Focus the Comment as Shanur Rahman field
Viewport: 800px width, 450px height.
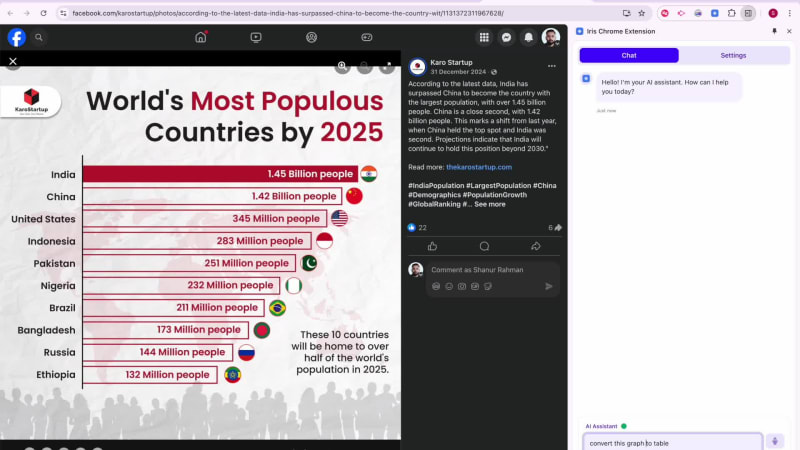coord(492,270)
